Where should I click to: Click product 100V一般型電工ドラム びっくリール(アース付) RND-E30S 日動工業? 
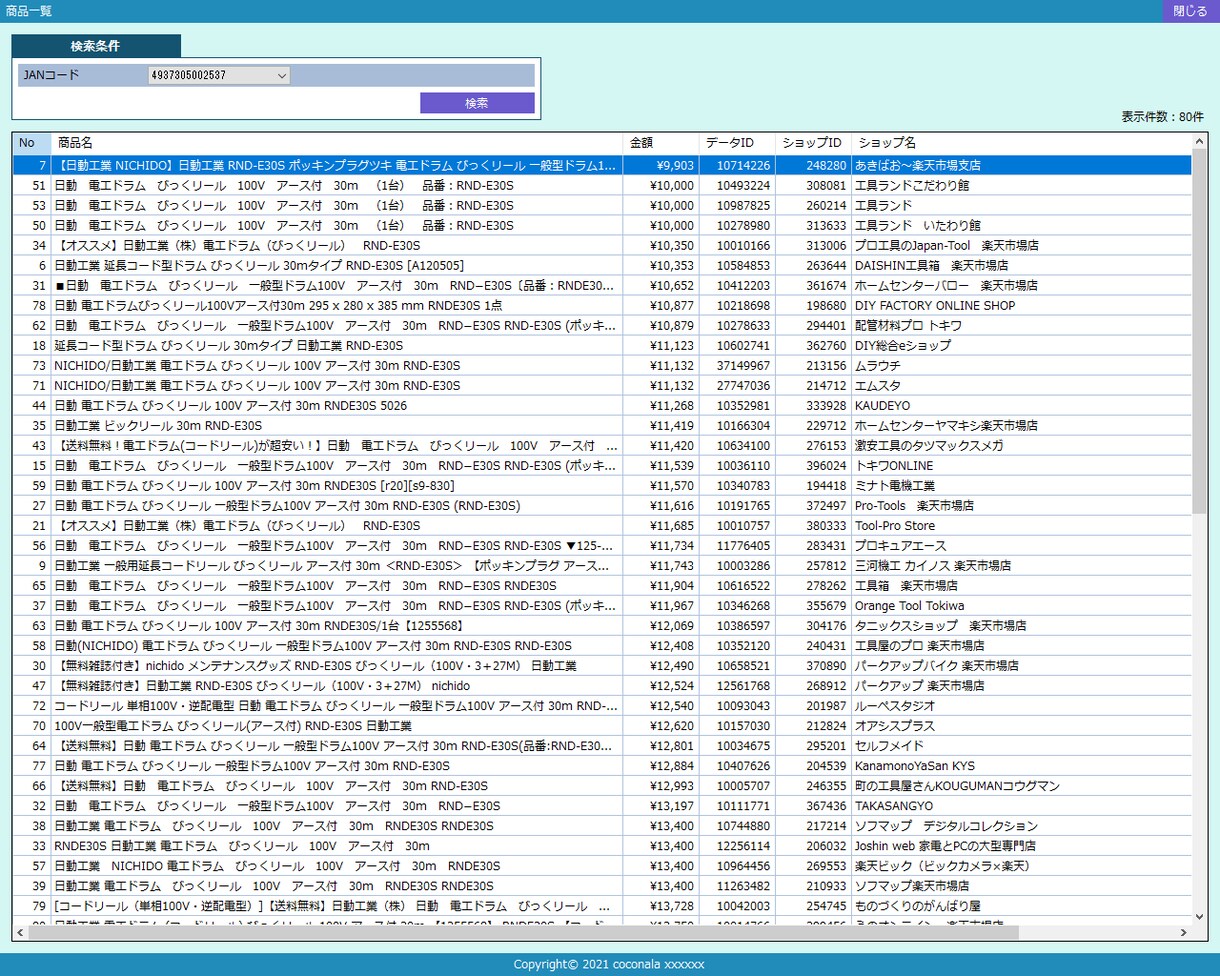(x=233, y=725)
